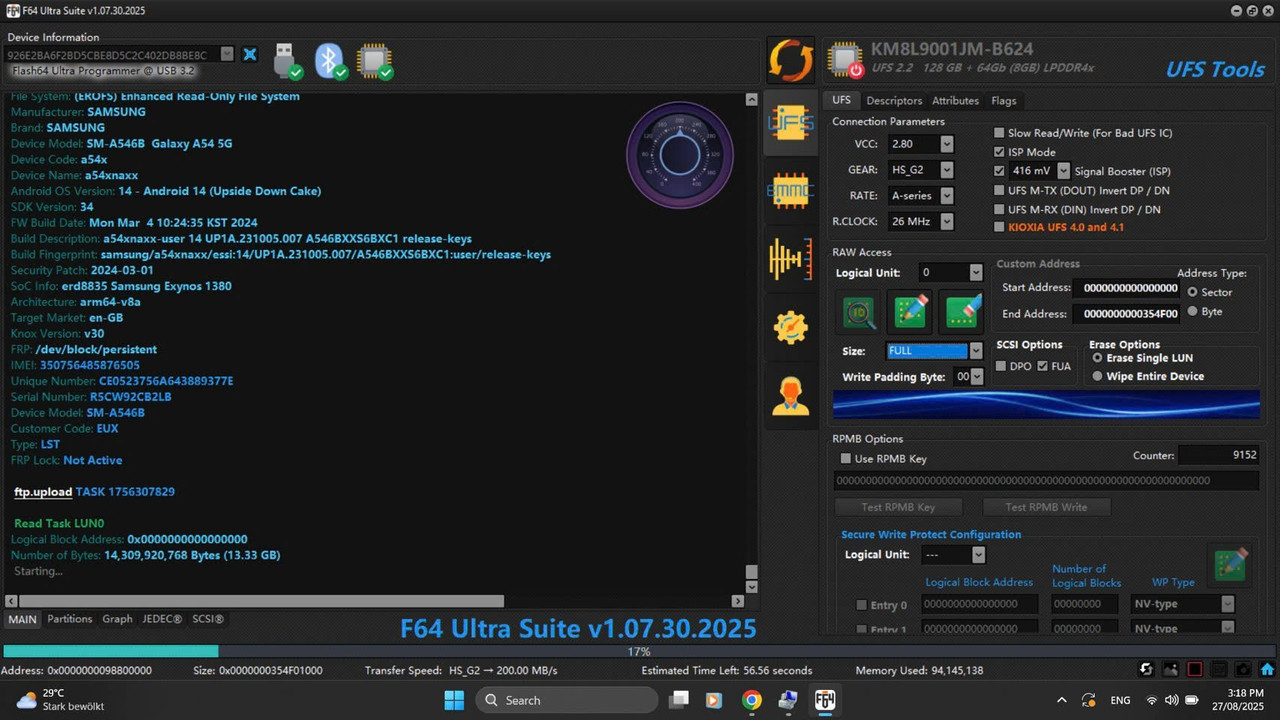
Task: Click the log window icon in status bar
Action: click(x=1219, y=670)
